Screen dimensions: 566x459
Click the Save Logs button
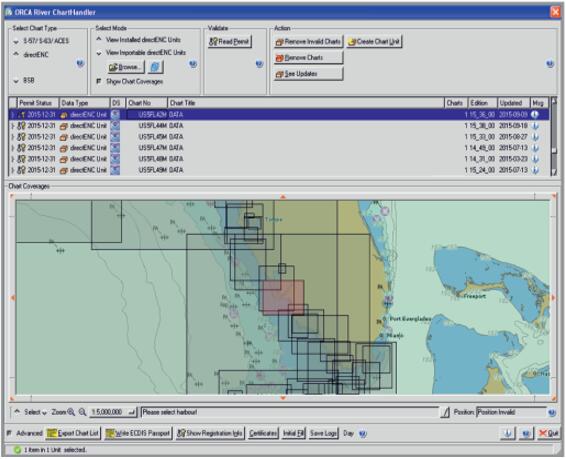(323, 433)
